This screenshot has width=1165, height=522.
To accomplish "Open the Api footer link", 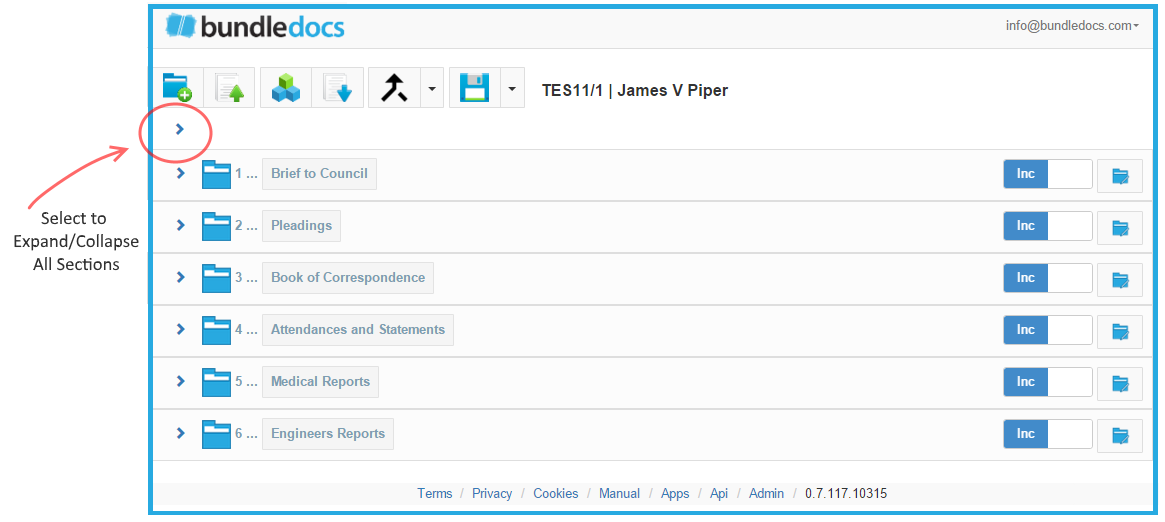I will click(719, 494).
